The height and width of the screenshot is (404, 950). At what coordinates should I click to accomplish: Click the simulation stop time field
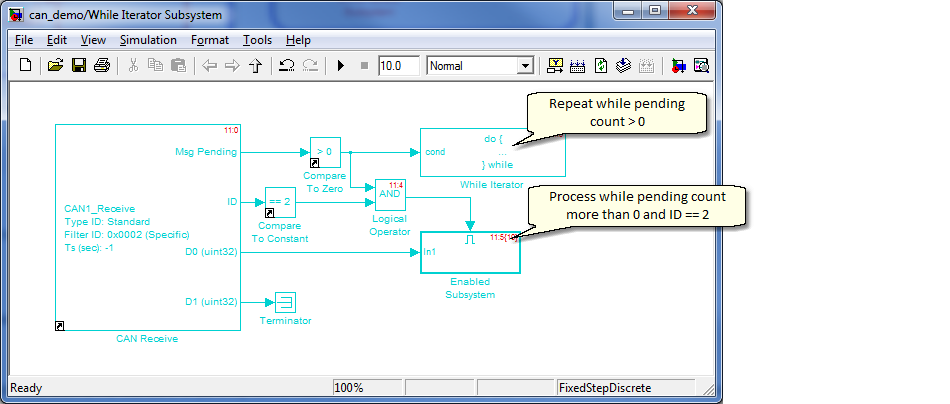point(399,65)
